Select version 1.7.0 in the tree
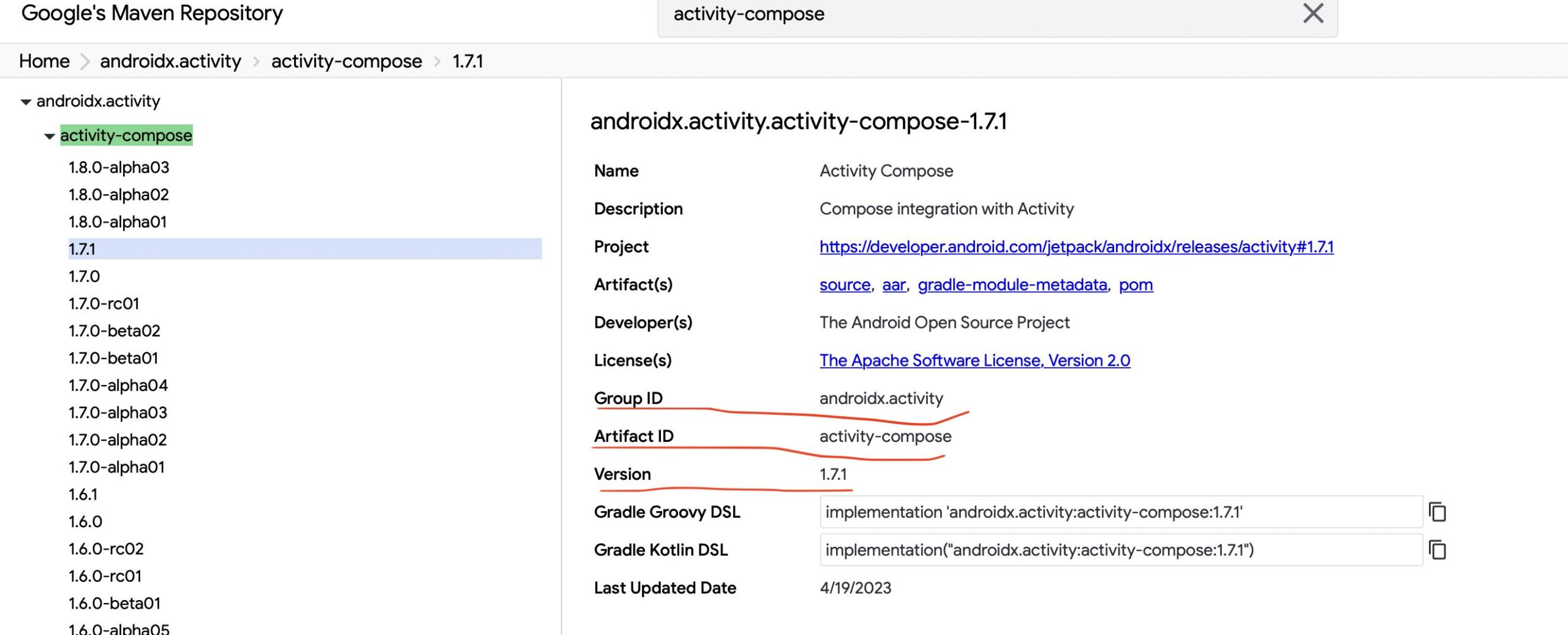The width and height of the screenshot is (1568, 635). point(84,276)
